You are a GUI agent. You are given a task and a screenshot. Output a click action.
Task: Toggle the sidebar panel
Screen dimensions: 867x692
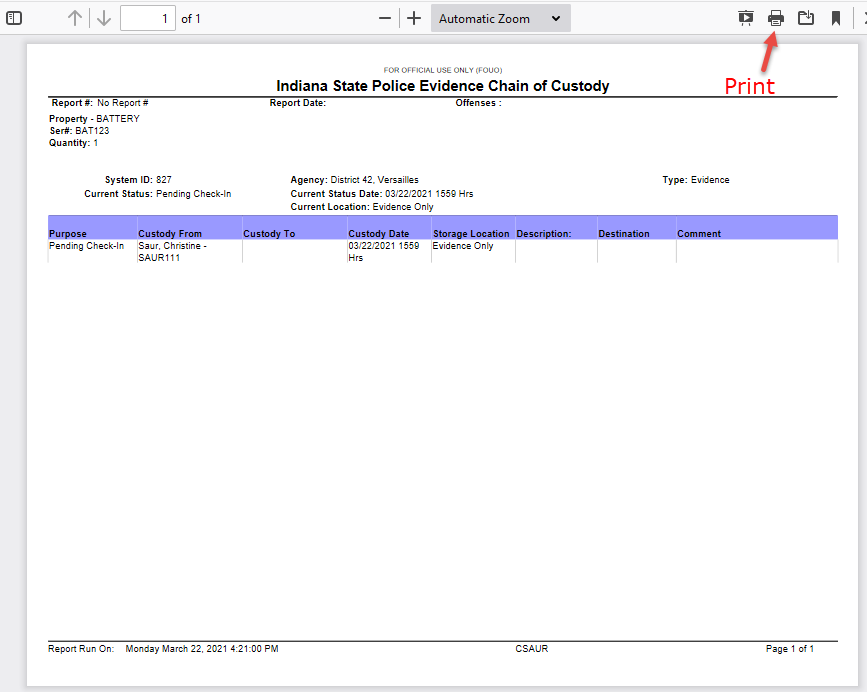click(x=15, y=18)
